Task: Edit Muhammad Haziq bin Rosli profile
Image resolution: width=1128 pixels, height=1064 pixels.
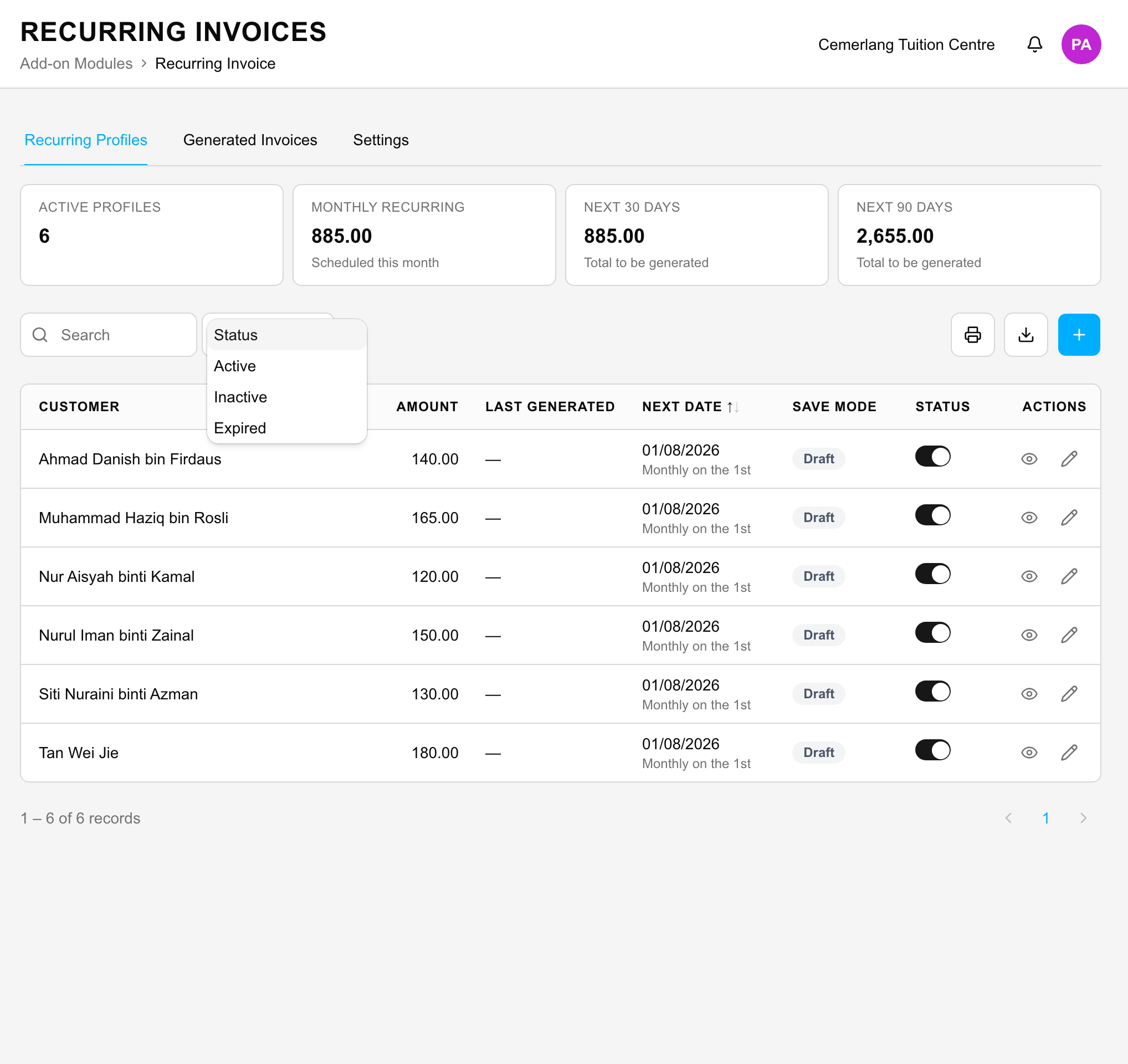Action: (x=1069, y=518)
